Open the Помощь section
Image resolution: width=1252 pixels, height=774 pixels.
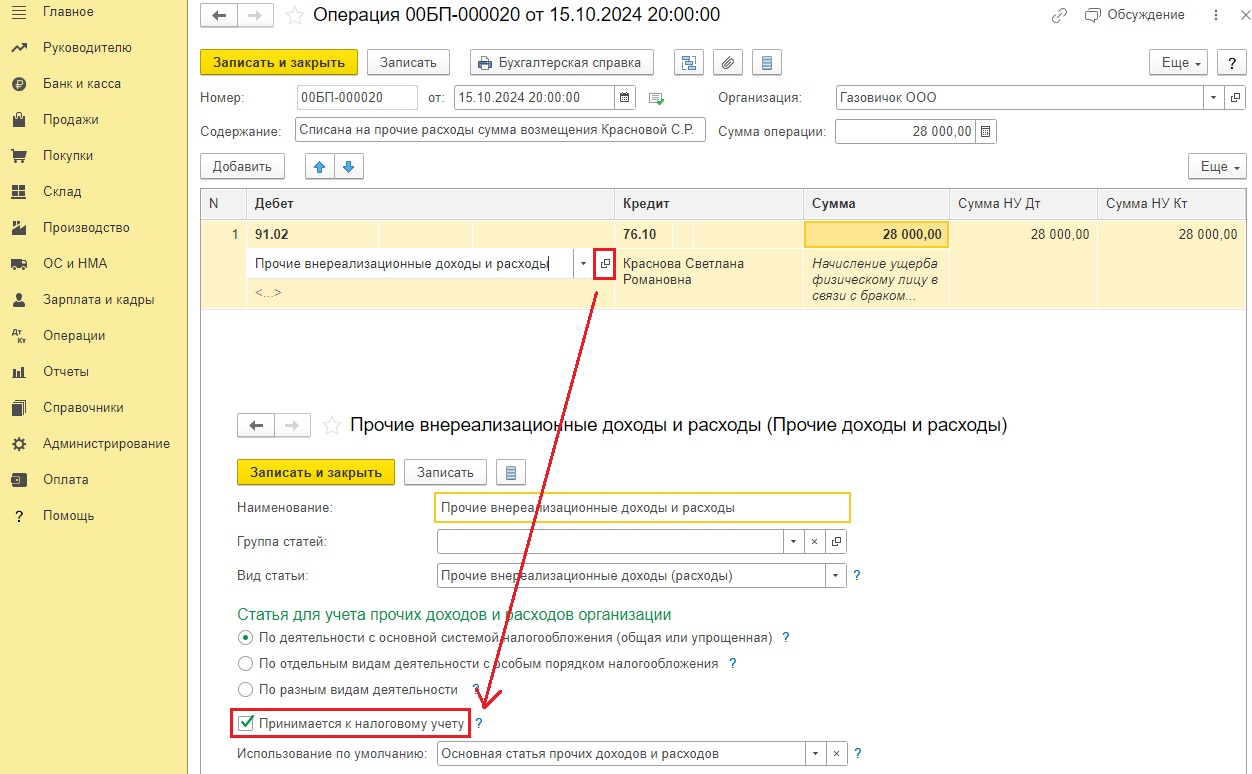(x=68, y=515)
